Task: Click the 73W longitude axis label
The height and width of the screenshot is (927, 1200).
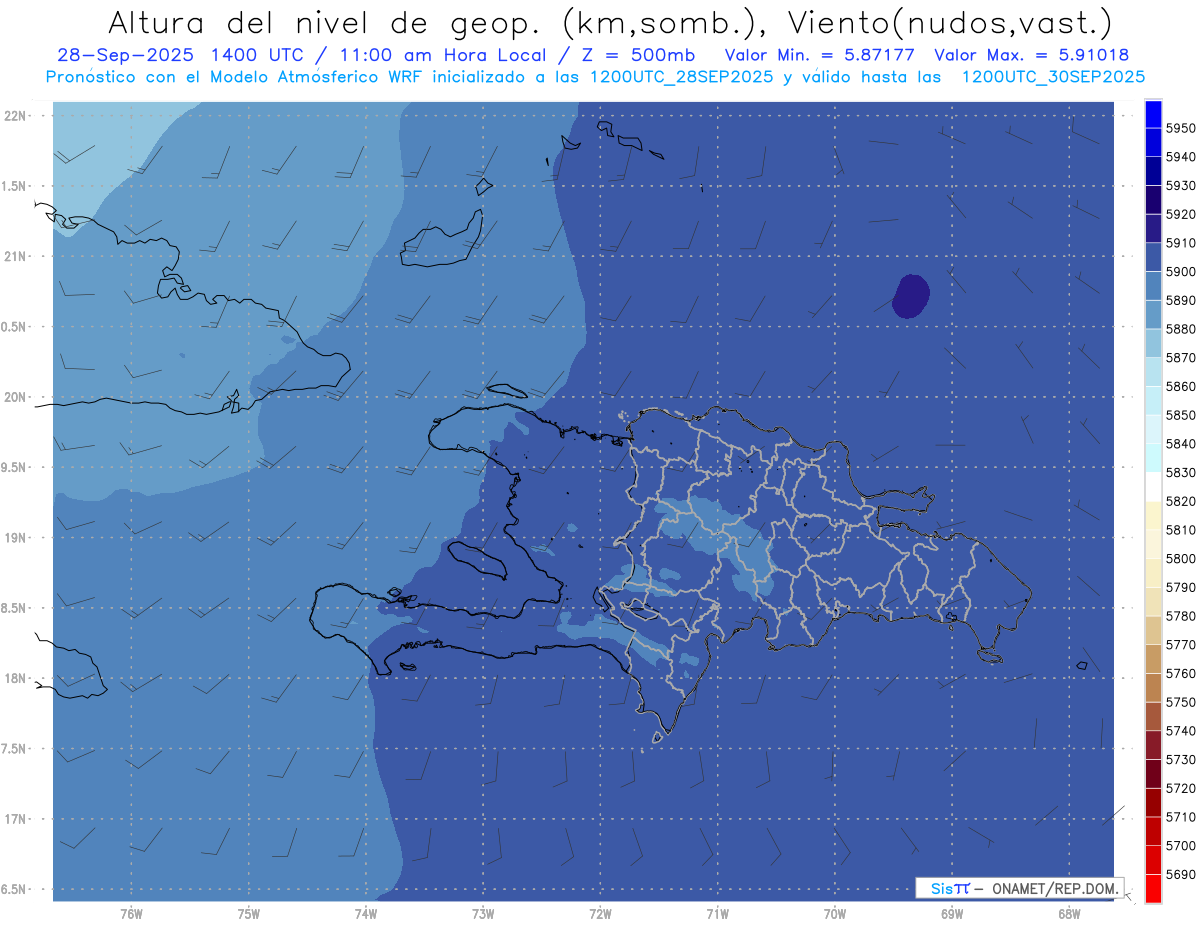Action: point(483,913)
